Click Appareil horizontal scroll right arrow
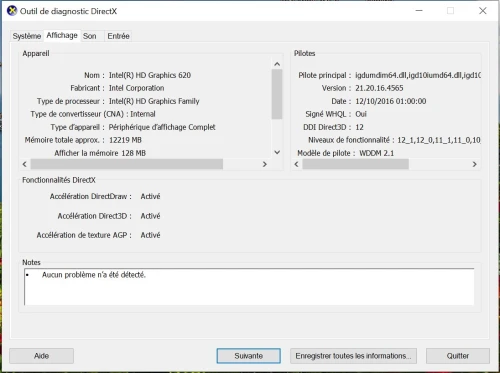The image size is (500, 373). click(x=265, y=164)
